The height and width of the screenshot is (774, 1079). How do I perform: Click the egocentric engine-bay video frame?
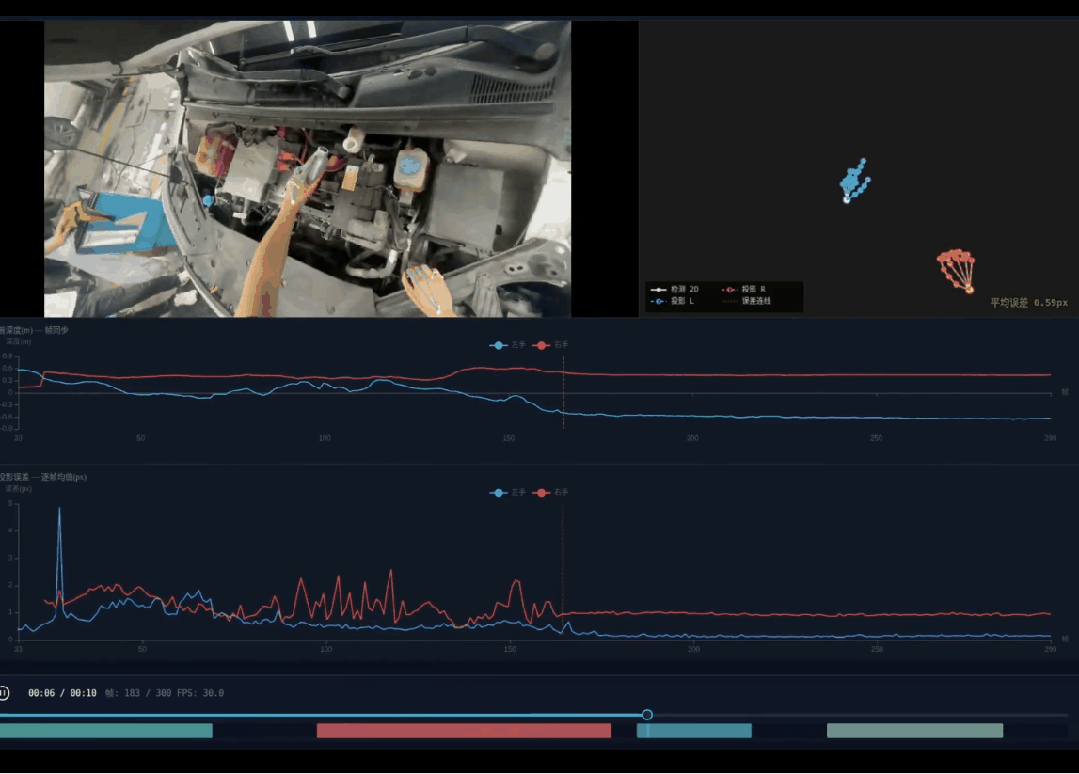[308, 169]
